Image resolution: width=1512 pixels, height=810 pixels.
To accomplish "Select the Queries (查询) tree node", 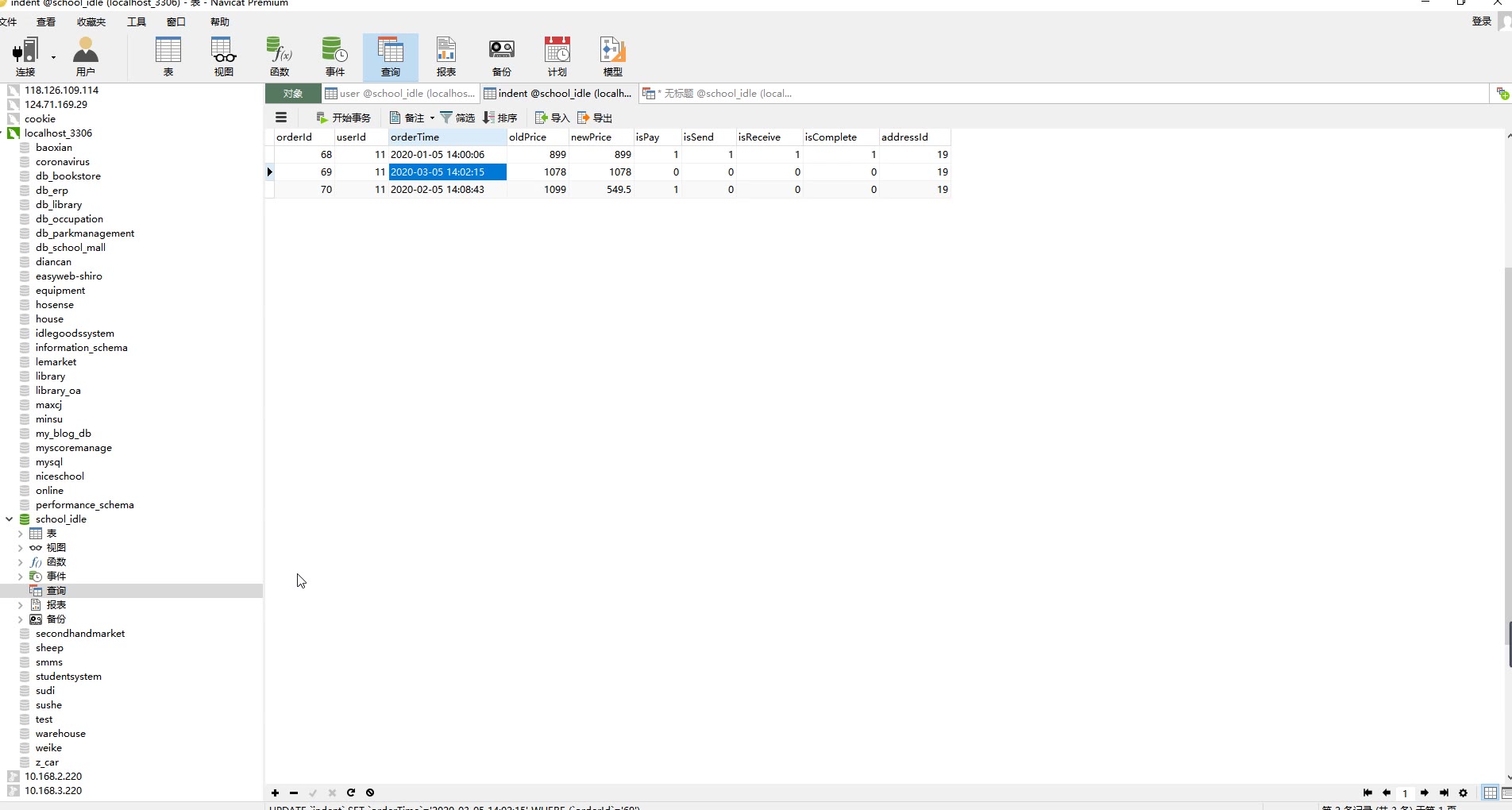I will click(x=56, y=591).
